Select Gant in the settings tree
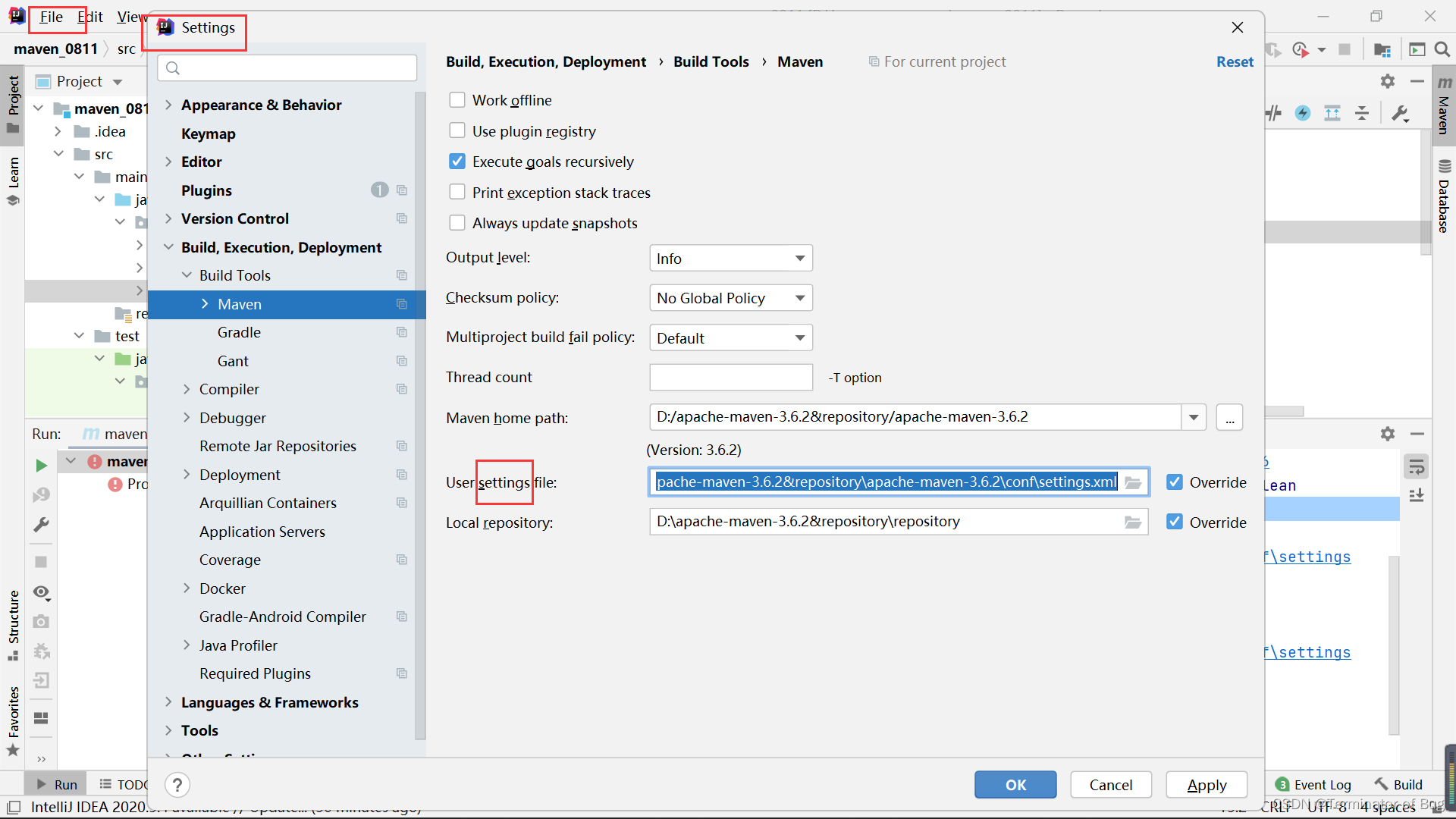The image size is (1456, 819). [233, 361]
